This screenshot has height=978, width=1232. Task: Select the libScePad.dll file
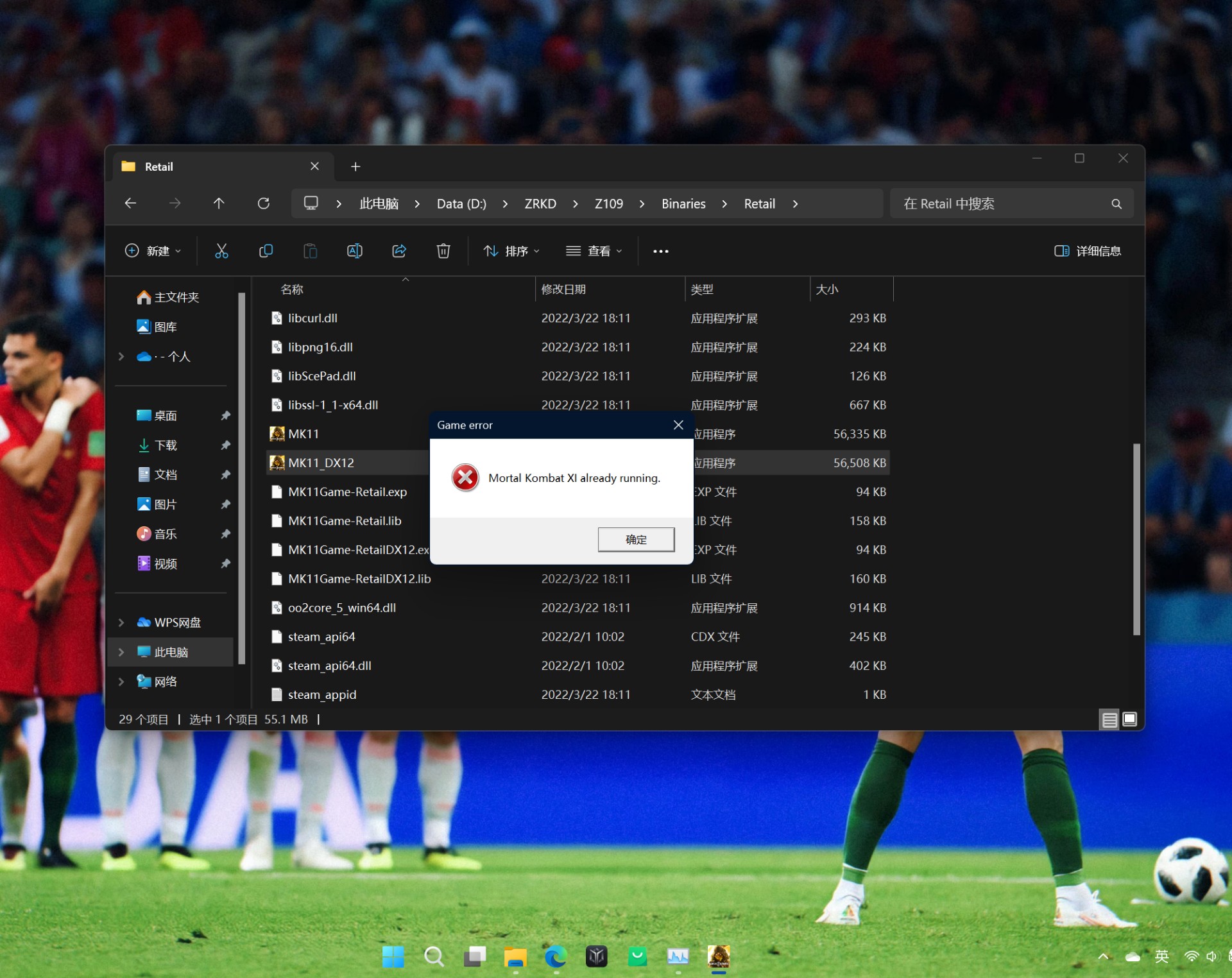[x=577, y=376]
